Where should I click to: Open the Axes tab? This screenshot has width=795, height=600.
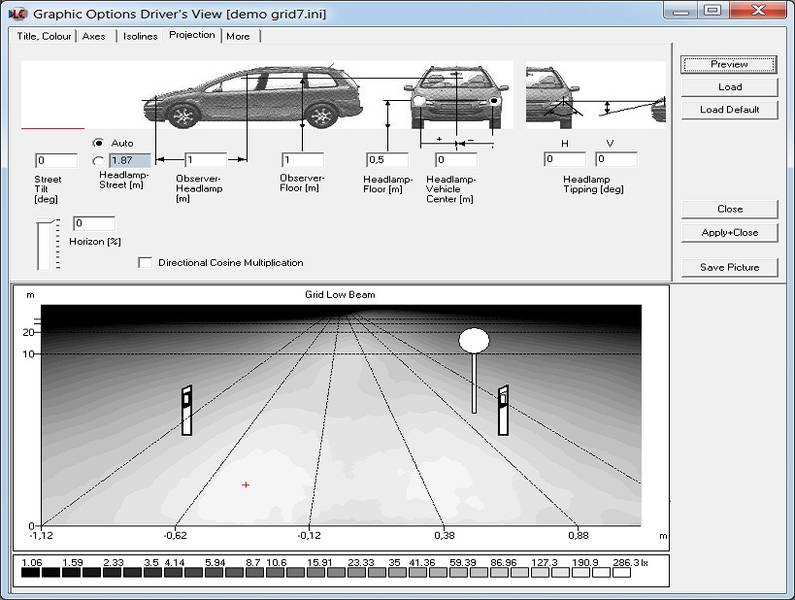click(x=94, y=36)
